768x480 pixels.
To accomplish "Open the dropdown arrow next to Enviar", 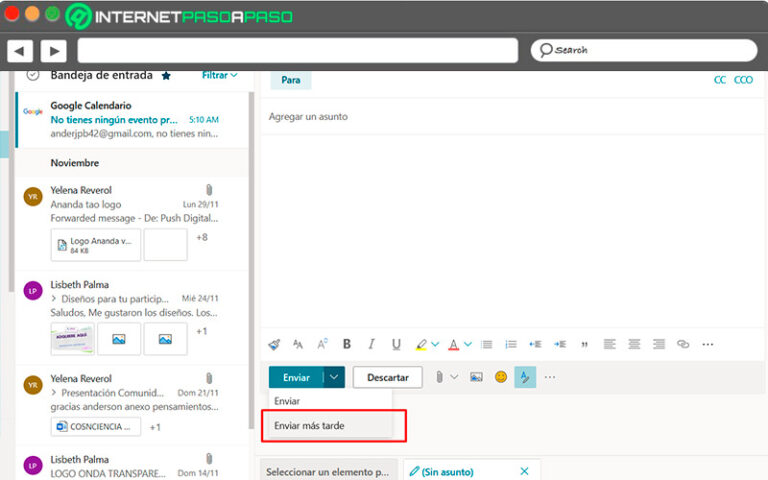I will point(335,377).
